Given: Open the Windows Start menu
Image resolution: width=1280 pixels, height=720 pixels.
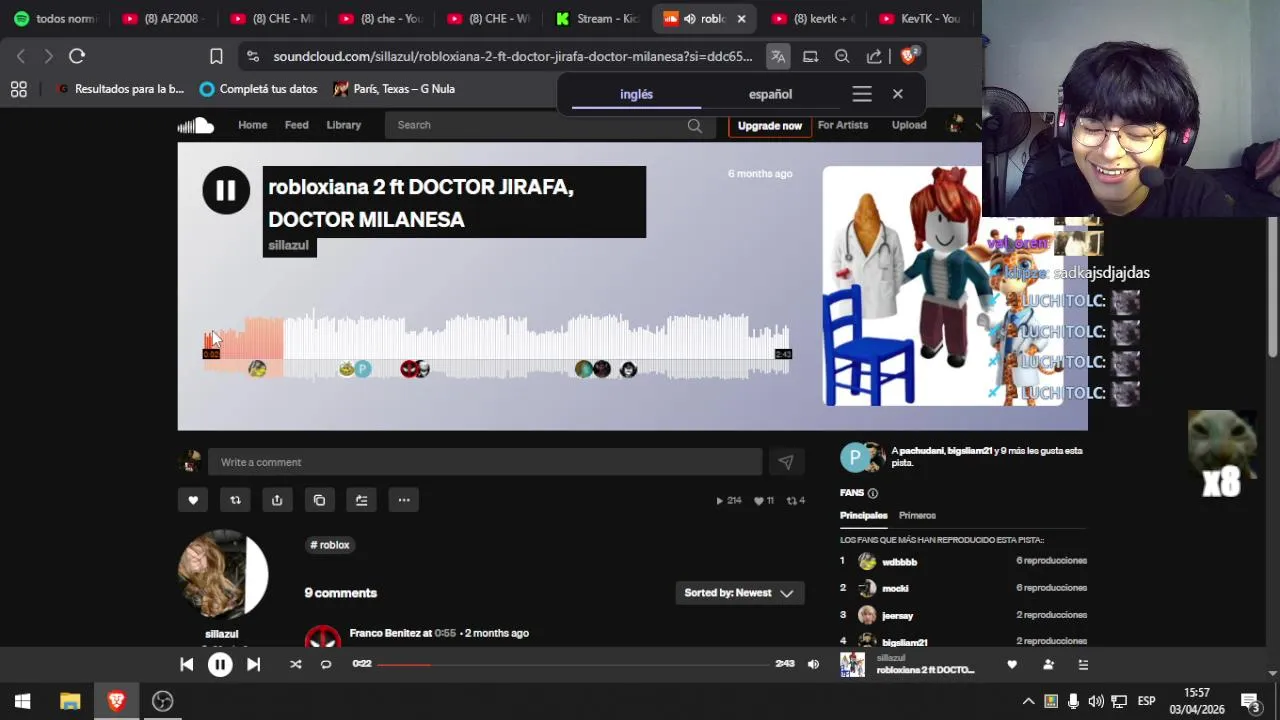Looking at the screenshot, I should [x=22, y=701].
